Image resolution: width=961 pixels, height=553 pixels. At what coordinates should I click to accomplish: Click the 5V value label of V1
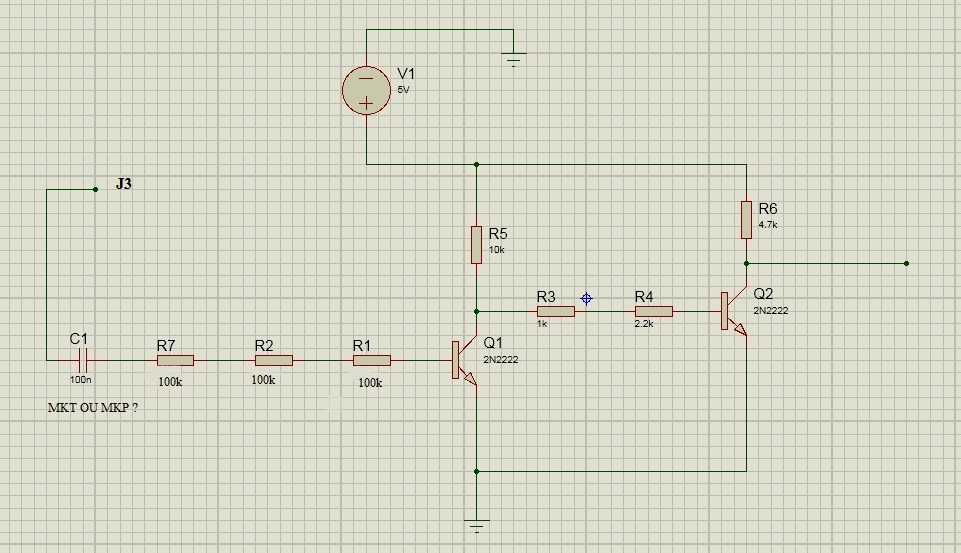[403, 90]
